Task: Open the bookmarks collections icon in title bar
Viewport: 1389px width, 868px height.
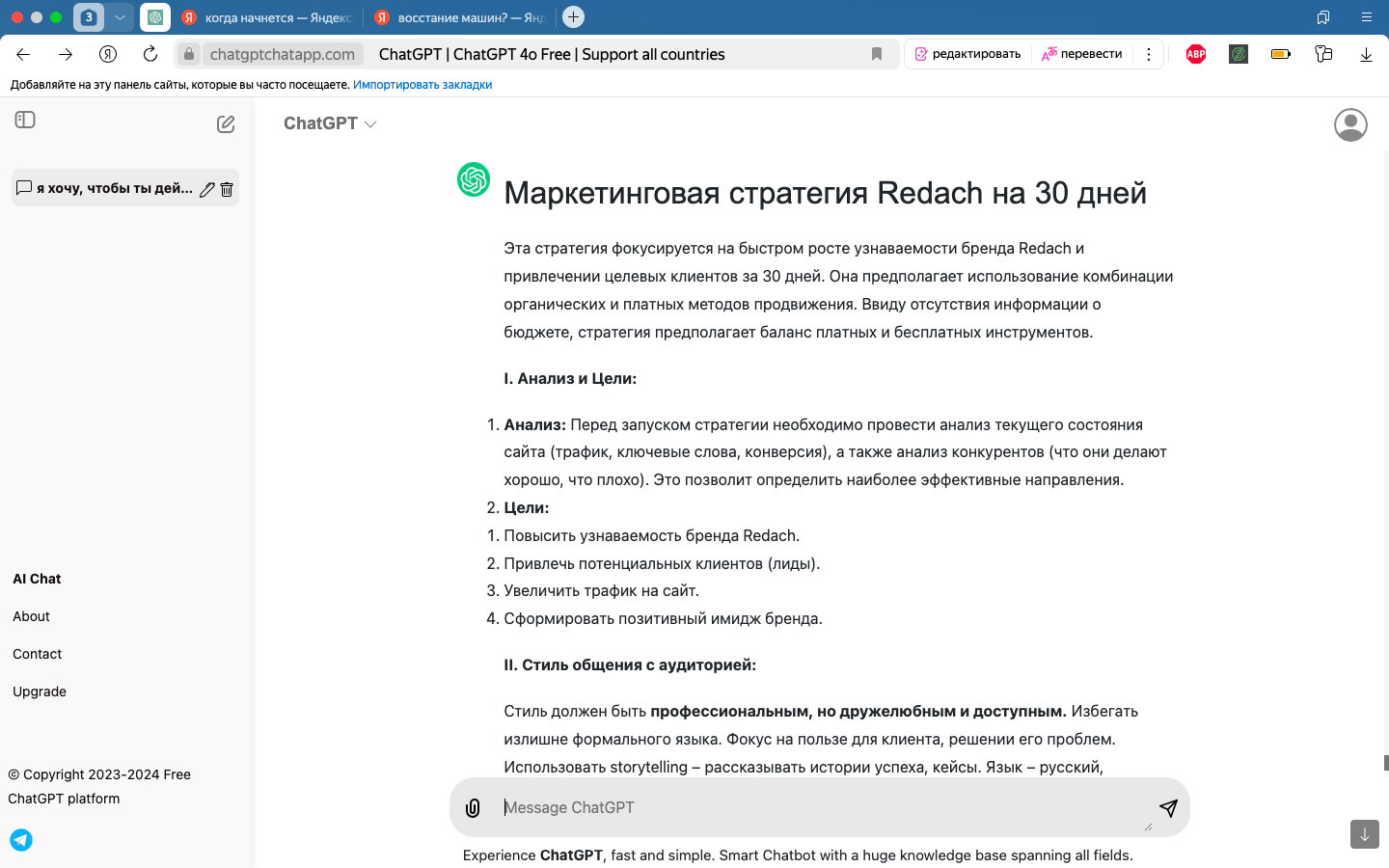Action: click(1323, 17)
